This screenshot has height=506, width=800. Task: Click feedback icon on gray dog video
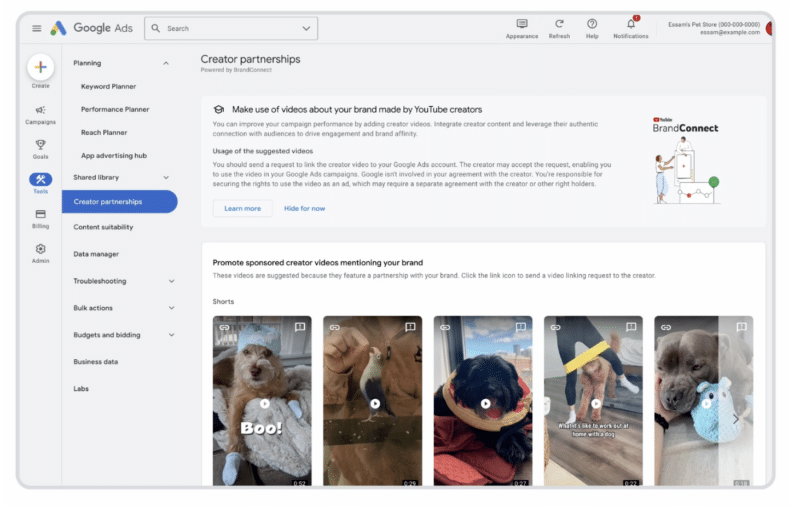(x=741, y=327)
